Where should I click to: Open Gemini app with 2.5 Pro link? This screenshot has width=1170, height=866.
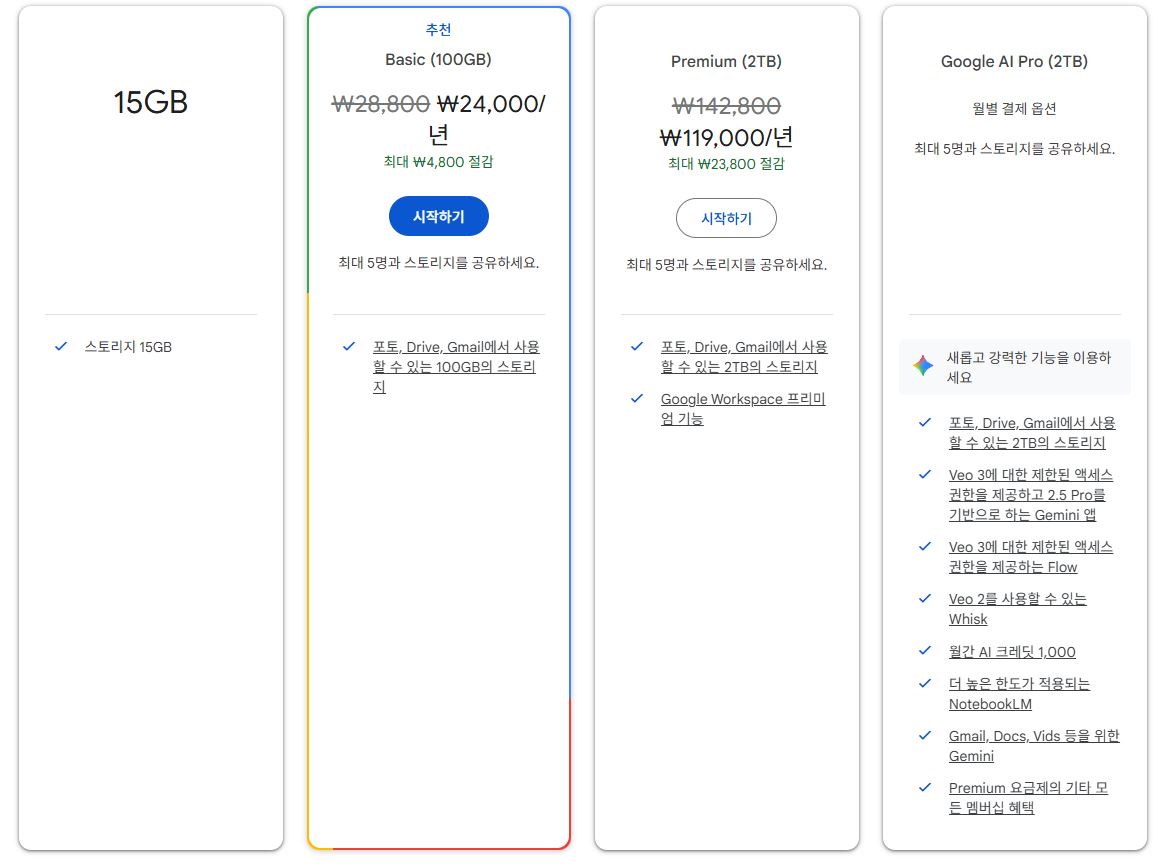(1030, 495)
